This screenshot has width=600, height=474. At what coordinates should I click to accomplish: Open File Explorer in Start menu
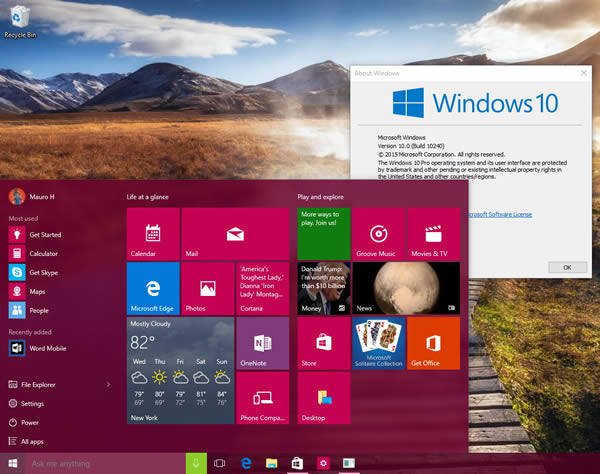[32, 384]
